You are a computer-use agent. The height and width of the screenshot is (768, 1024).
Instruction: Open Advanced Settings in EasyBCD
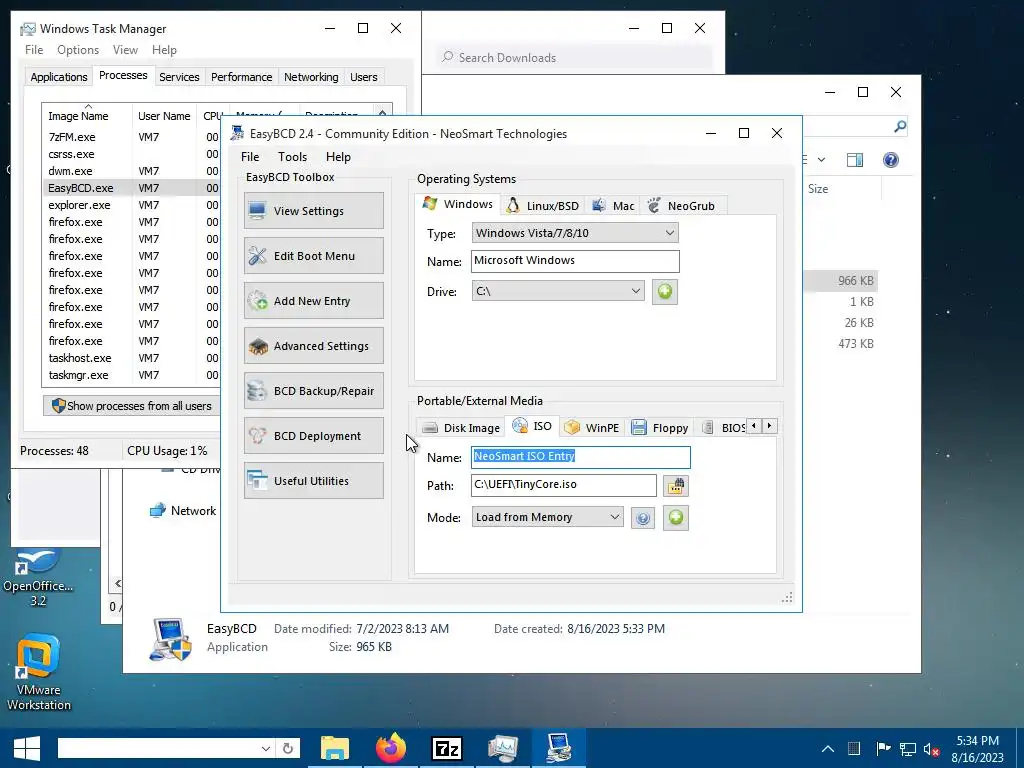pyautogui.click(x=313, y=346)
